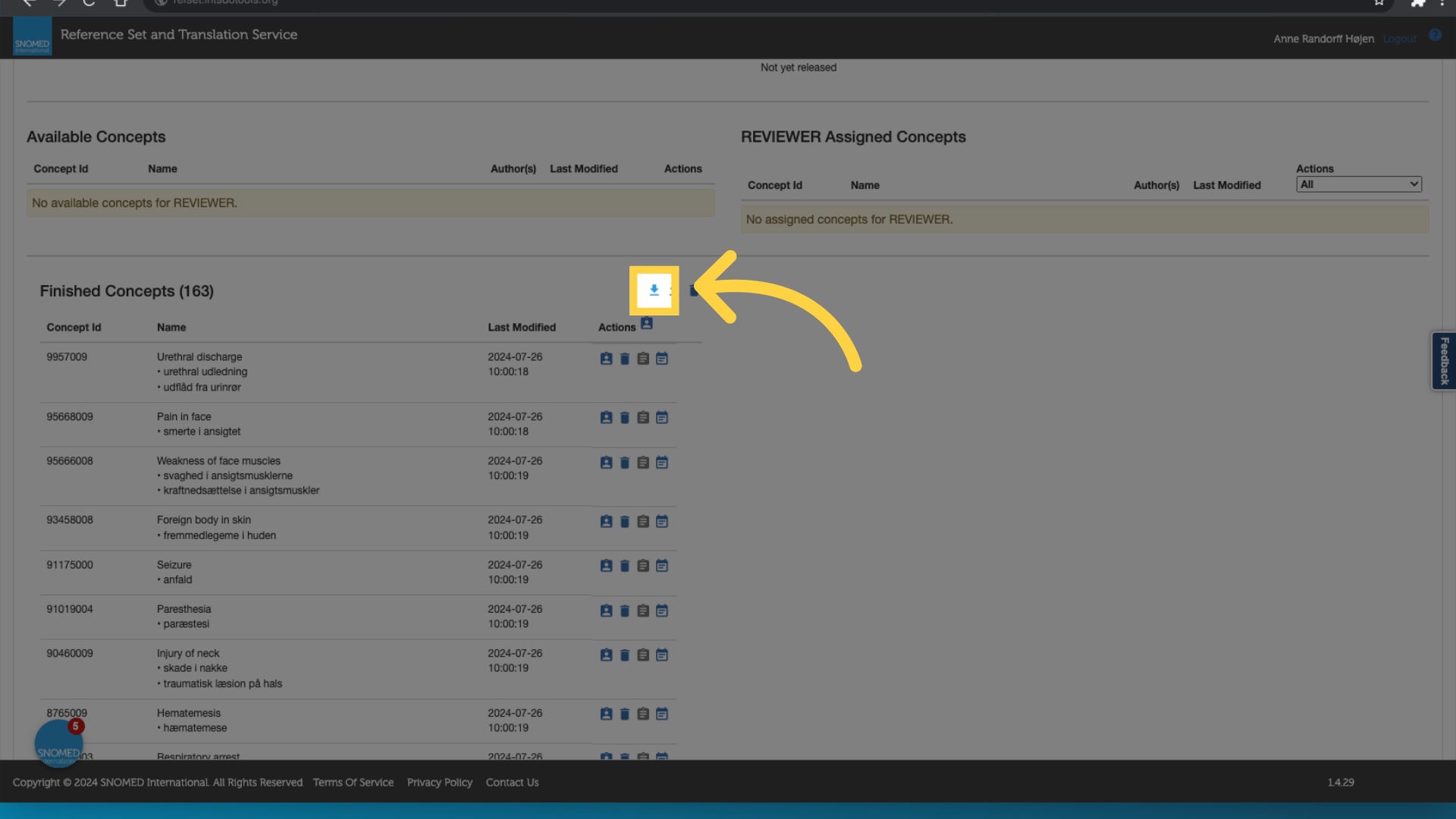Image resolution: width=1456 pixels, height=819 pixels.
Task: Select concept id 95668009
Action: pos(70,417)
